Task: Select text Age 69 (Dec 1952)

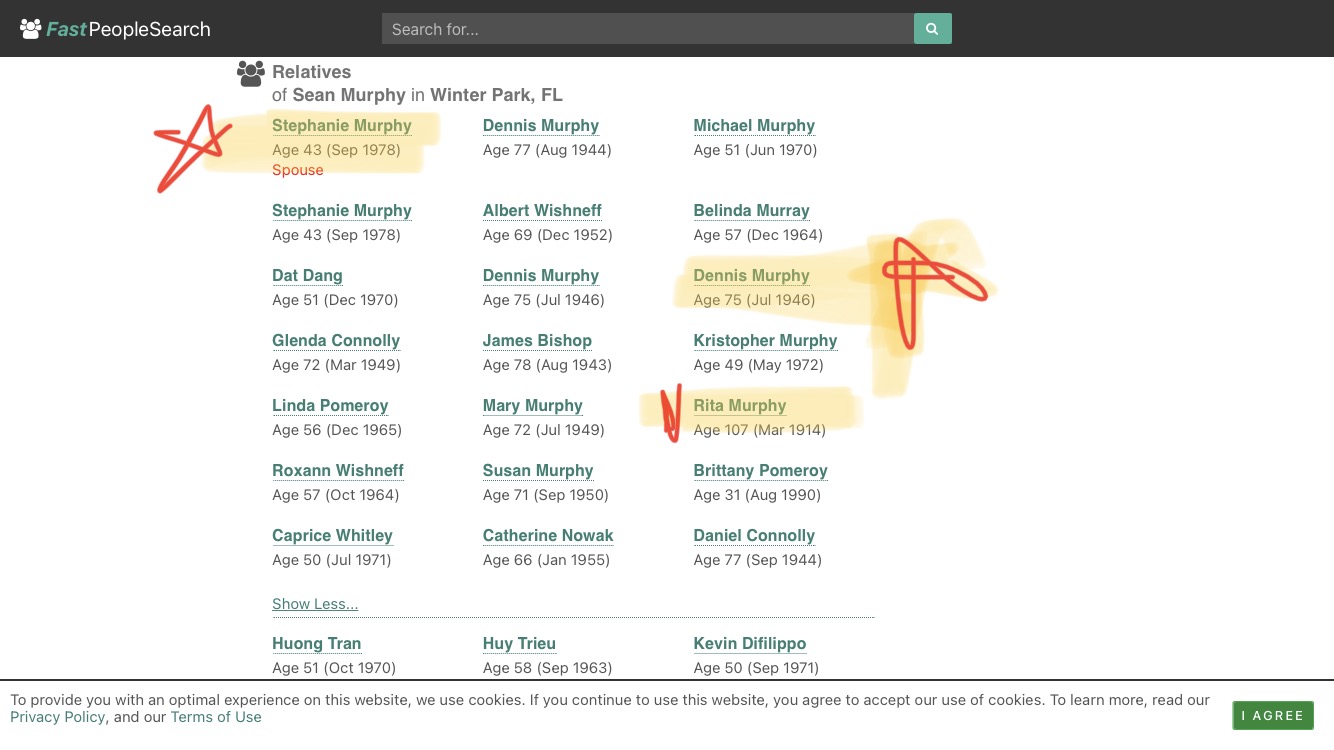Action: [548, 235]
